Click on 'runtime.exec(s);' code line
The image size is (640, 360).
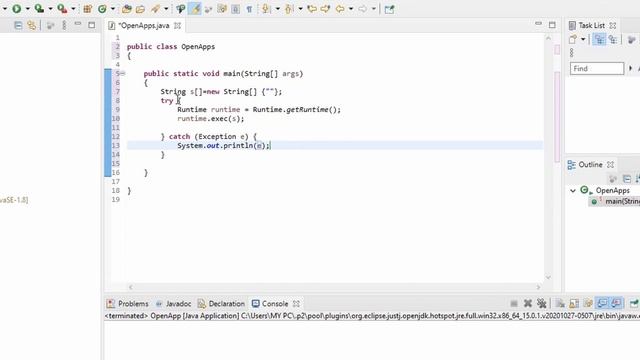[x=211, y=119]
